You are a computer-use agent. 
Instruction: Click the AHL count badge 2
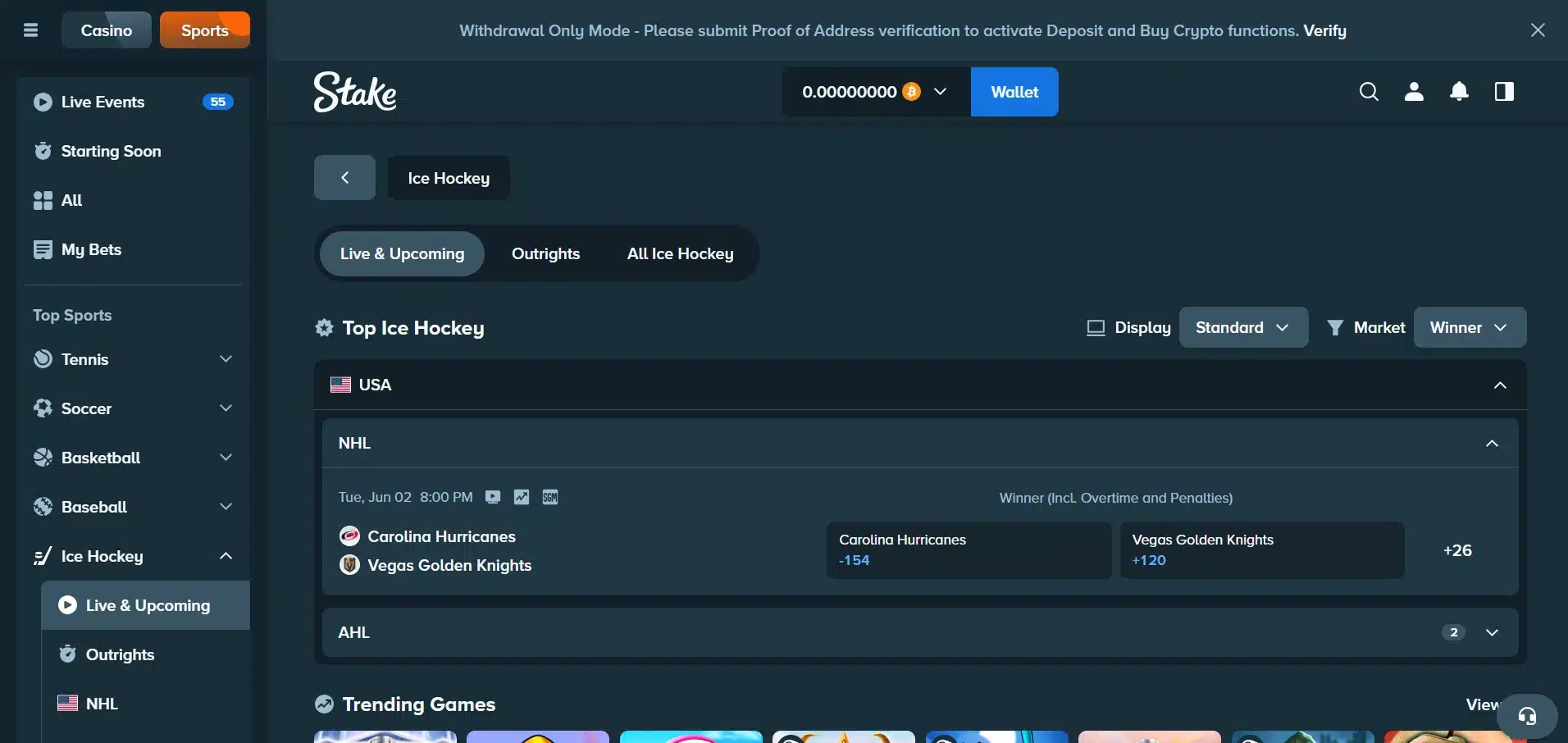point(1453,632)
